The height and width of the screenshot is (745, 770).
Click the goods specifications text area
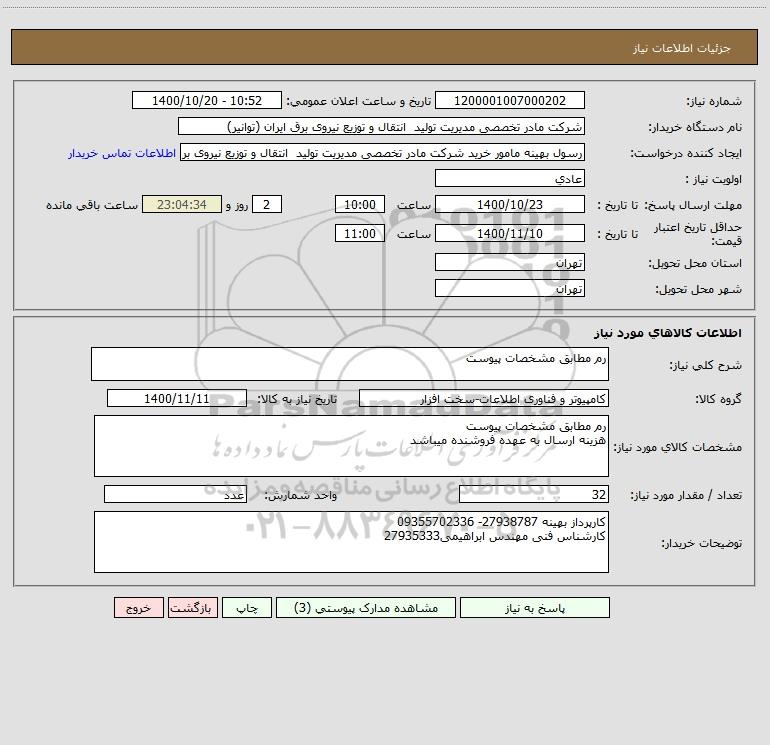351,446
